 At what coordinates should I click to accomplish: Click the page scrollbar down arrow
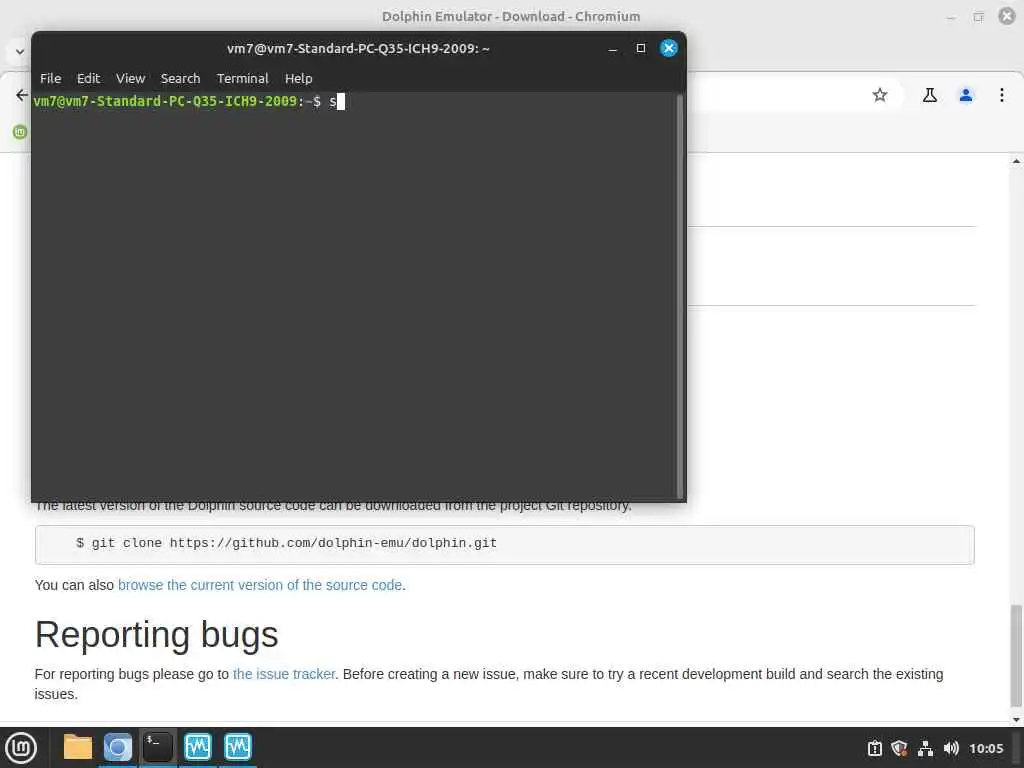click(x=1016, y=720)
